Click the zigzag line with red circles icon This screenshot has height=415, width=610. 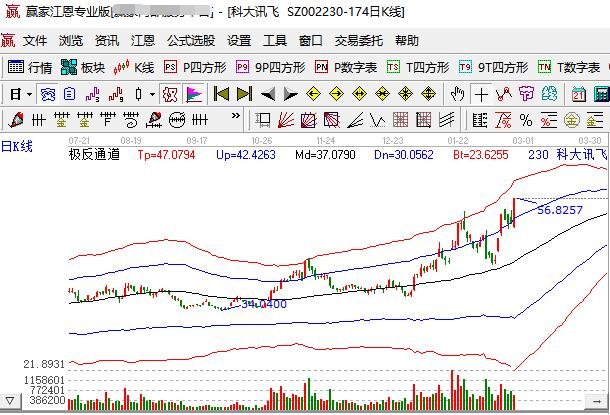[x=503, y=94]
